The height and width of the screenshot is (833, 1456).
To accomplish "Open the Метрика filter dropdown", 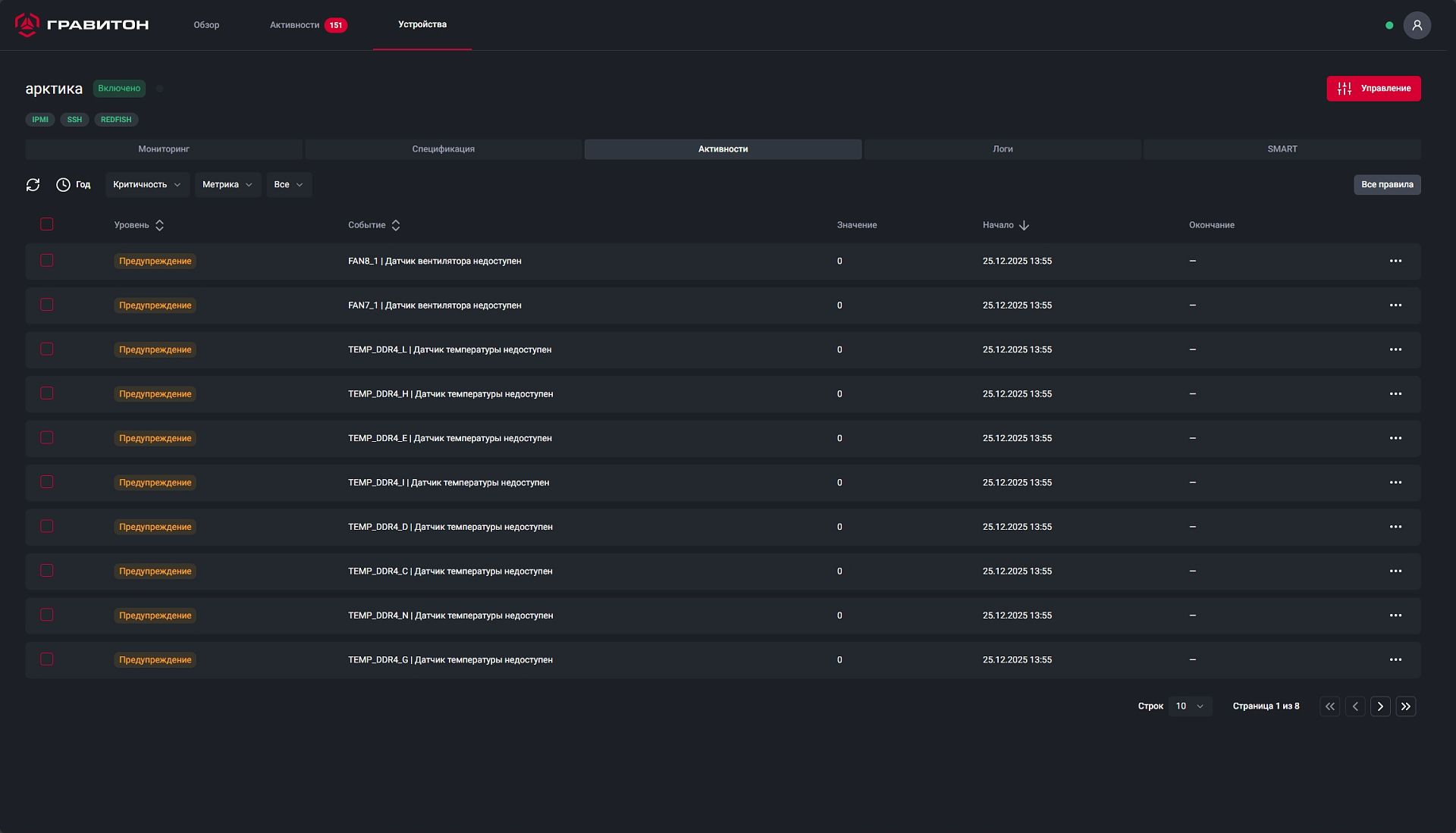I will point(227,185).
